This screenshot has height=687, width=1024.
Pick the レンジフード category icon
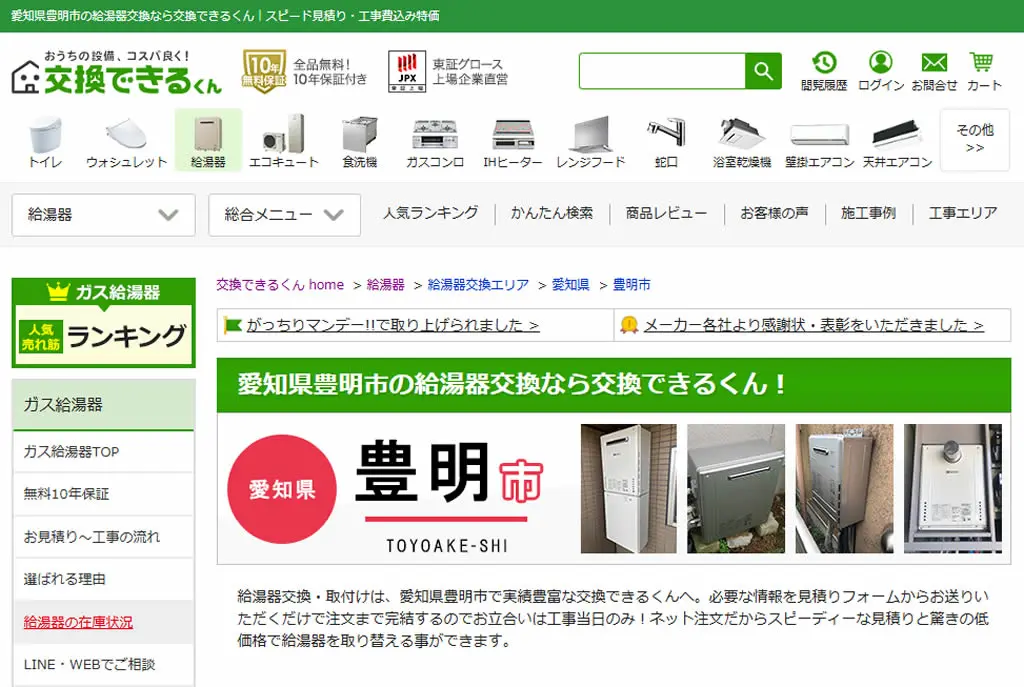pos(591,142)
